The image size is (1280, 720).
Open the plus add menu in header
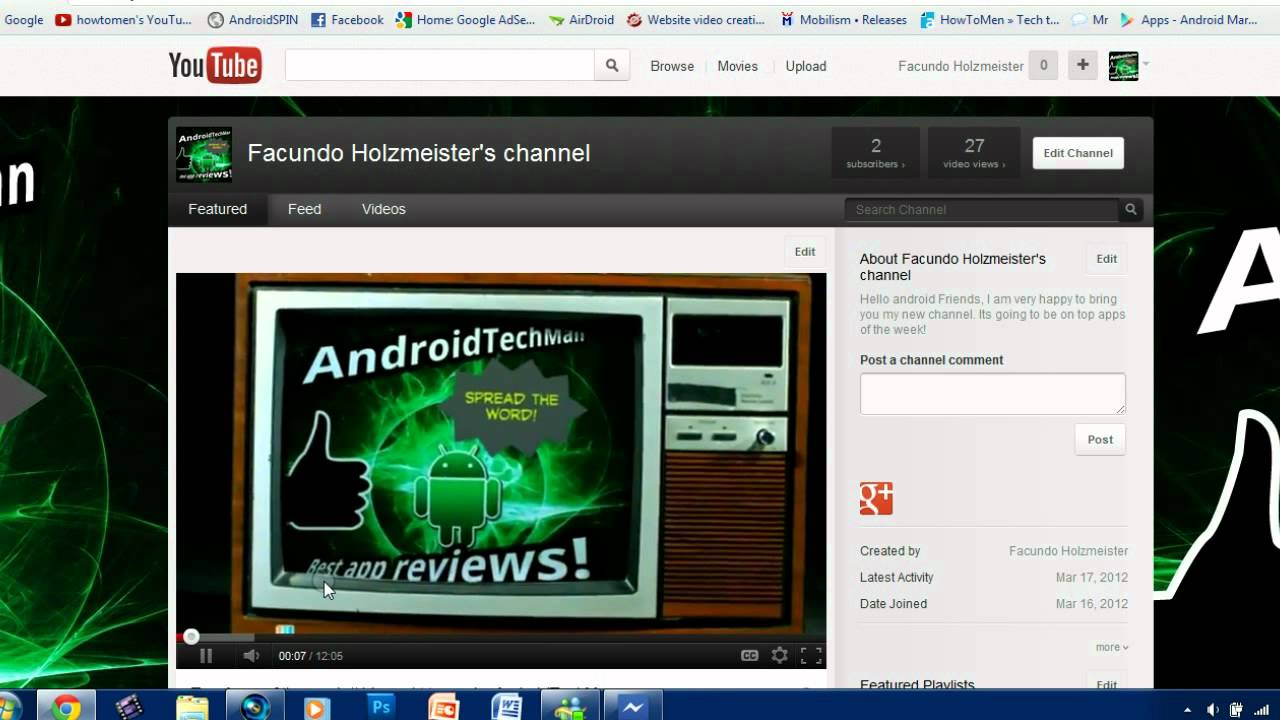point(1082,66)
